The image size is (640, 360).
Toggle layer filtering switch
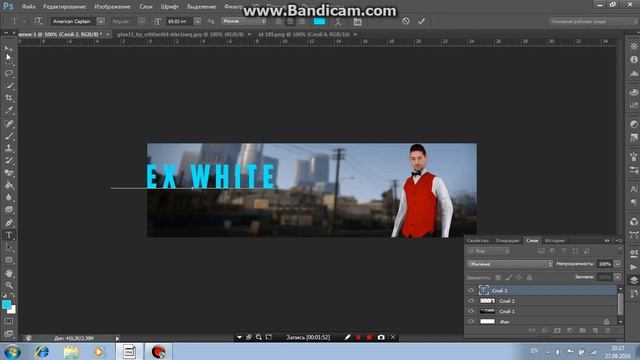pyautogui.click(x=620, y=249)
